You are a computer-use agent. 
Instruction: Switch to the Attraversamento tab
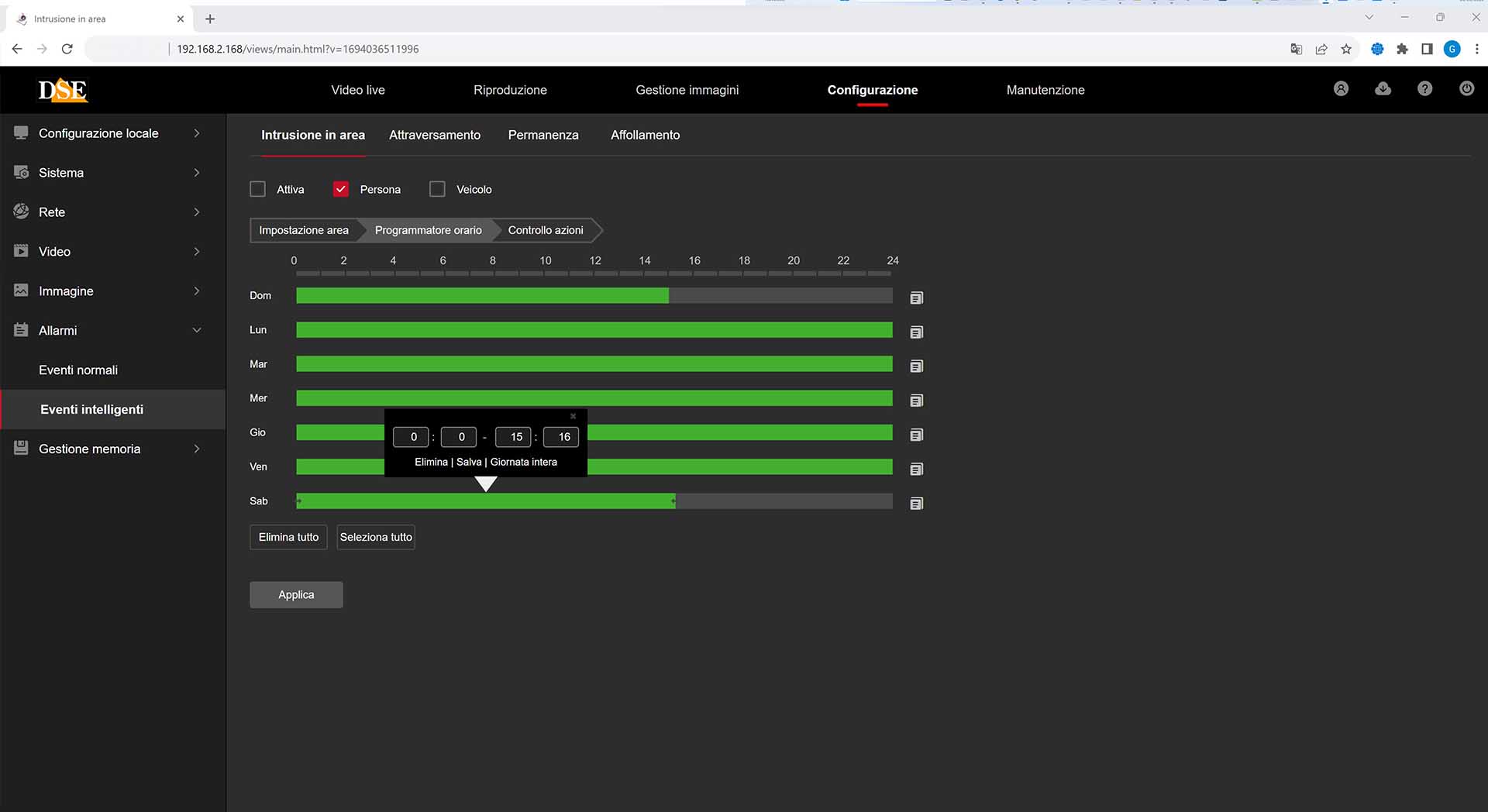tap(434, 135)
